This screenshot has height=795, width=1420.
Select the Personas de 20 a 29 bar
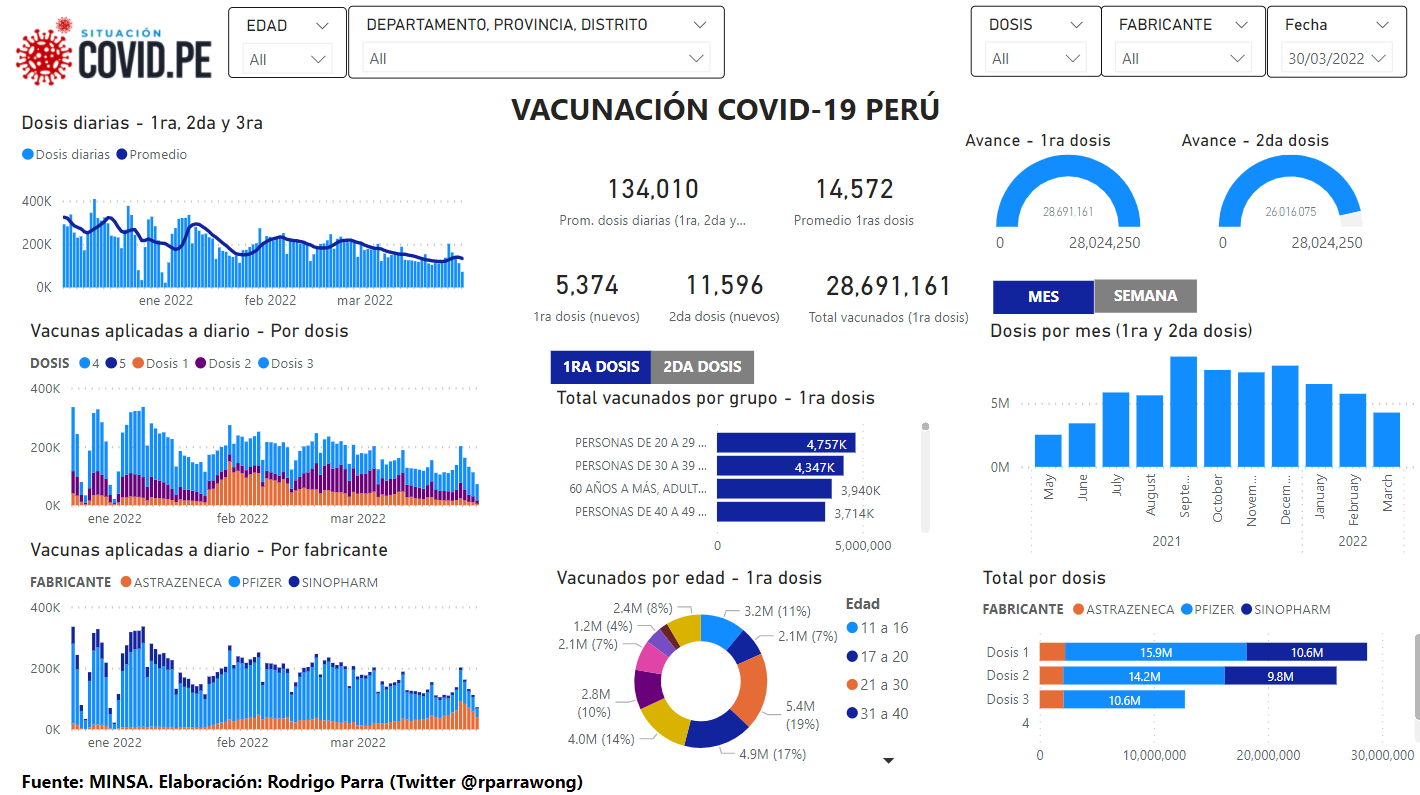tap(786, 443)
